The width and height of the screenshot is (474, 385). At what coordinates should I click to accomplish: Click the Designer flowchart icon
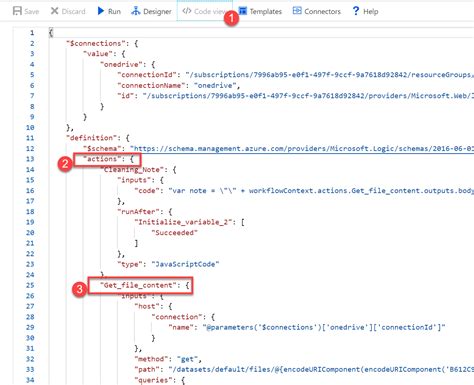(x=136, y=11)
